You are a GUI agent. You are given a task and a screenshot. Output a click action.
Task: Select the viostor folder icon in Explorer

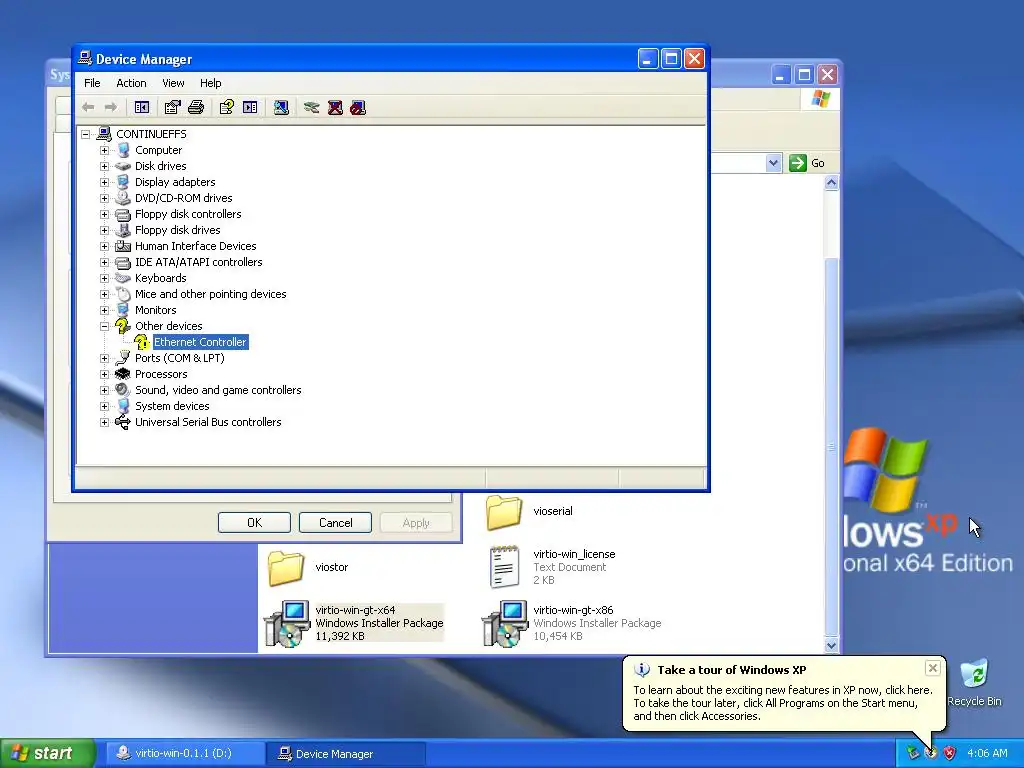click(286, 568)
